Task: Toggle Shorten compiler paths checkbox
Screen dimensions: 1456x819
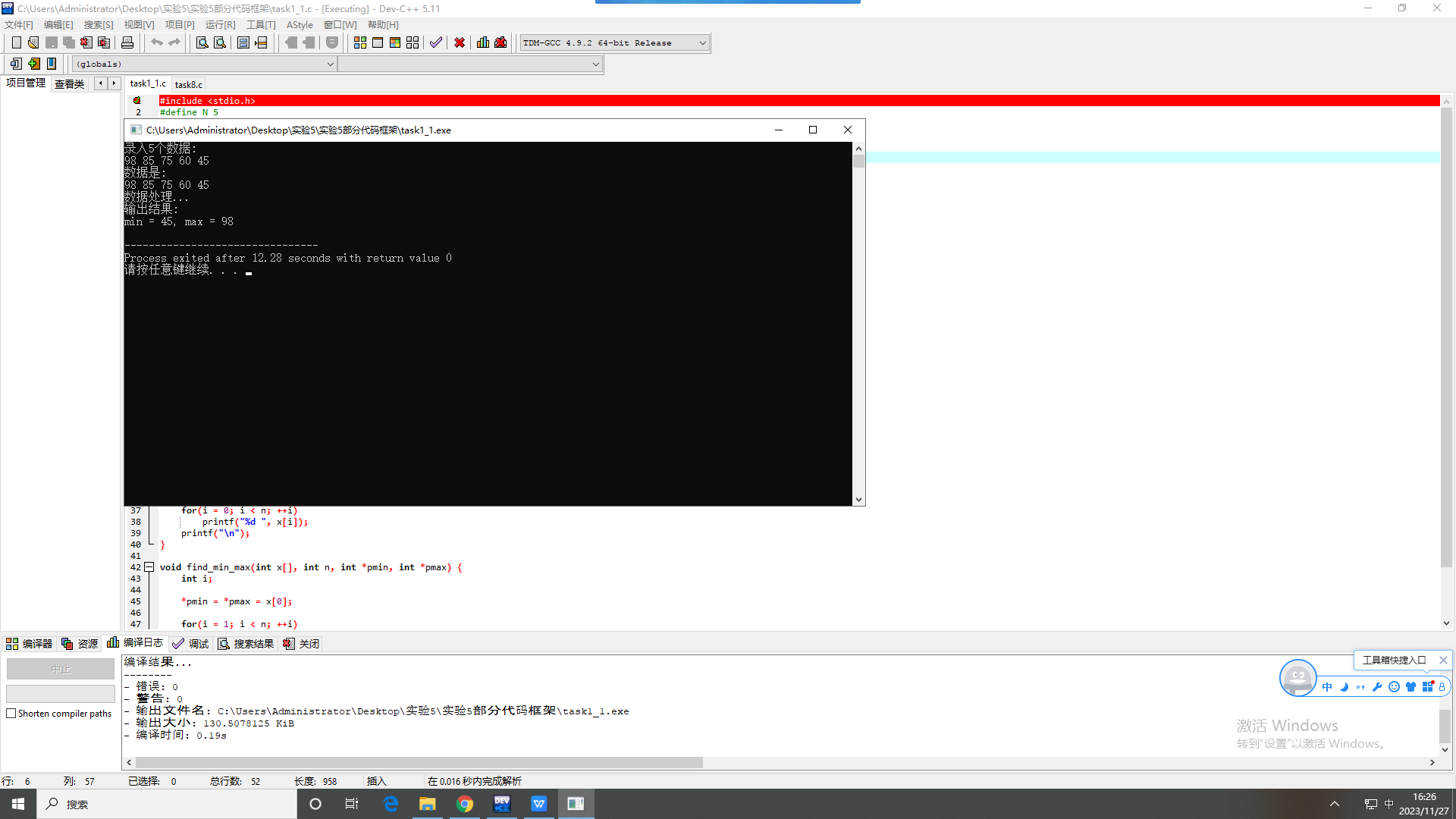Action: (x=11, y=714)
